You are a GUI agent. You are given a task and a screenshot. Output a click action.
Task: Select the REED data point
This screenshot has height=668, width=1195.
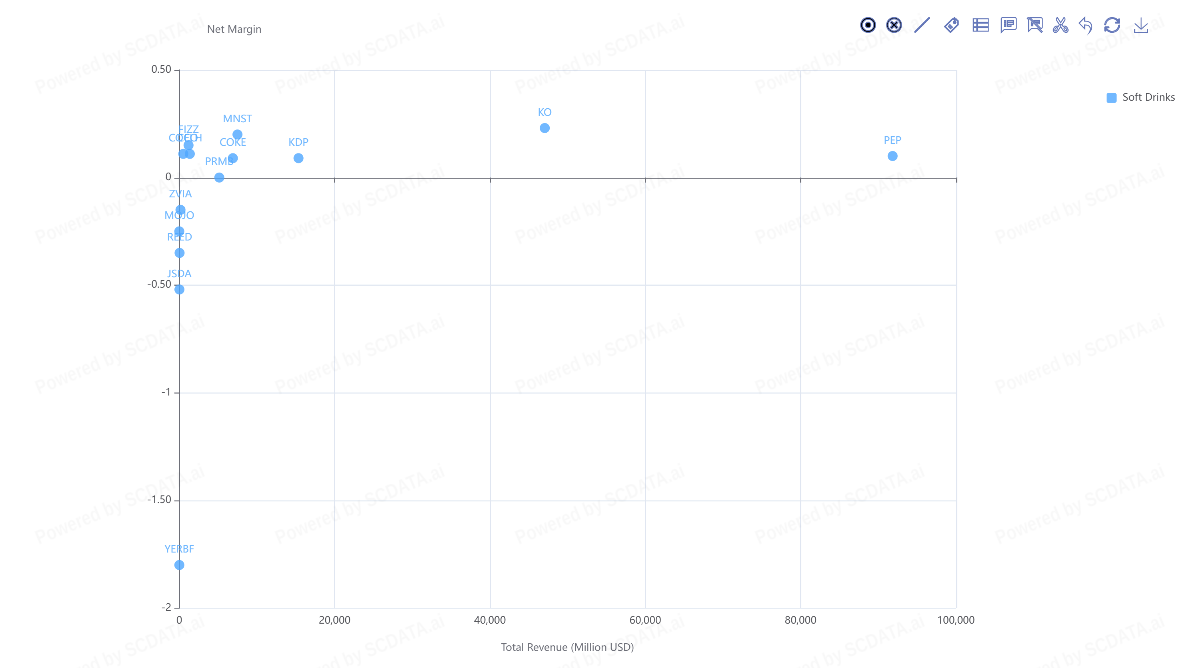(x=179, y=253)
